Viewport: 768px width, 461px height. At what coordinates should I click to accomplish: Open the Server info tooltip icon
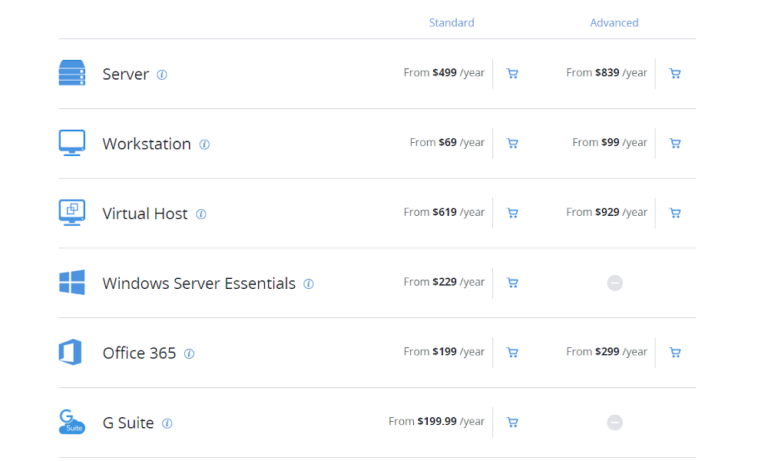(162, 74)
